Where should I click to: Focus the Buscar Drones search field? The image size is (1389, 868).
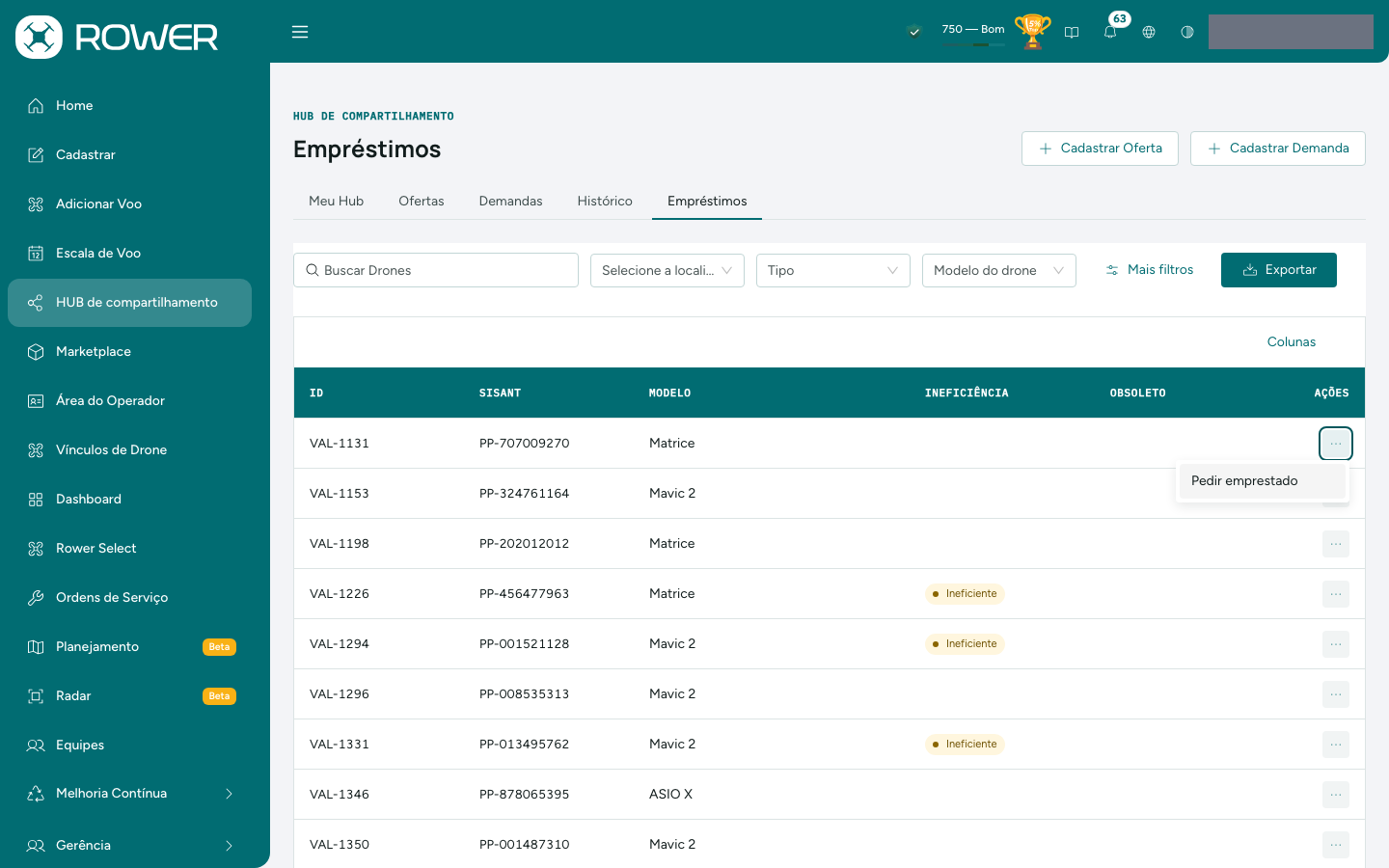(x=436, y=270)
